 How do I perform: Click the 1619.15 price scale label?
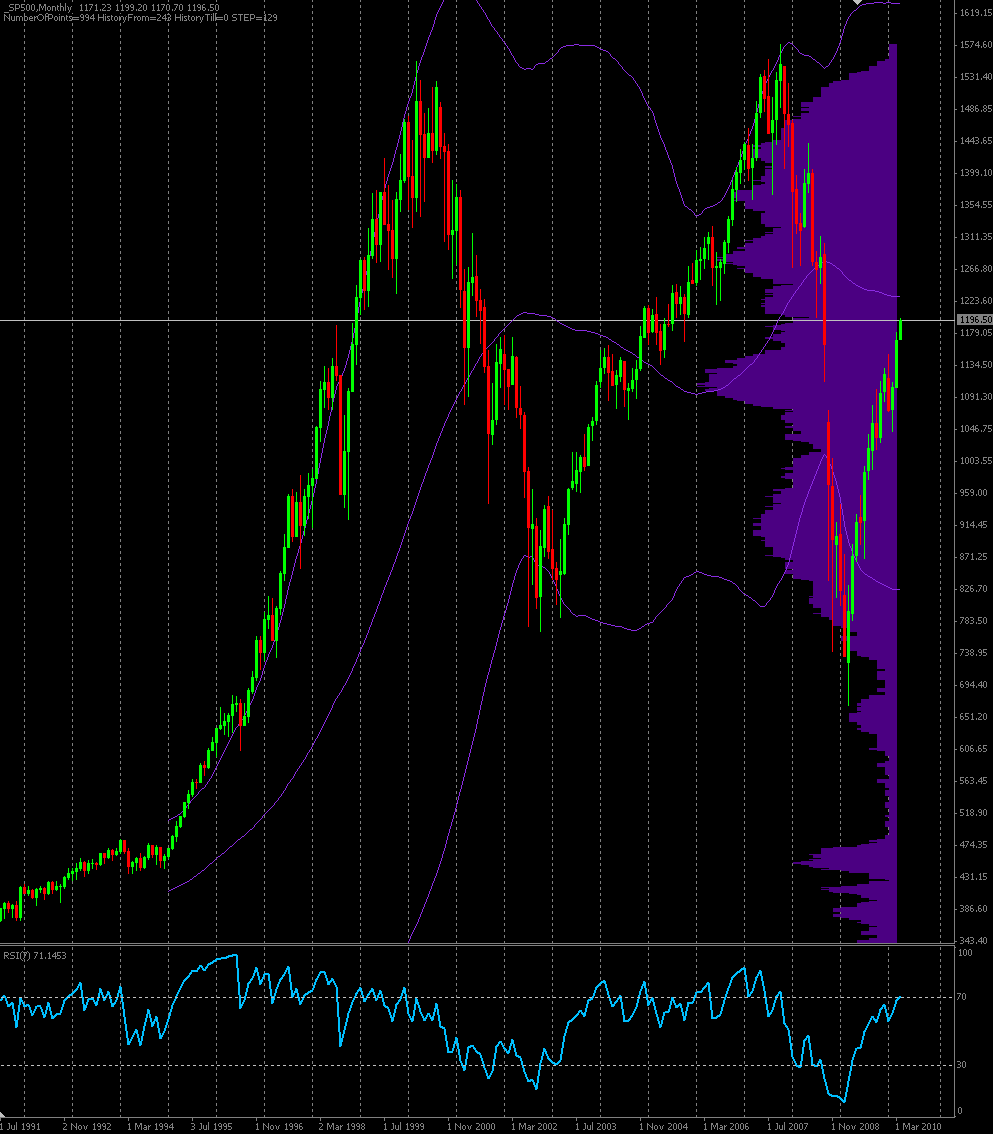973,13
